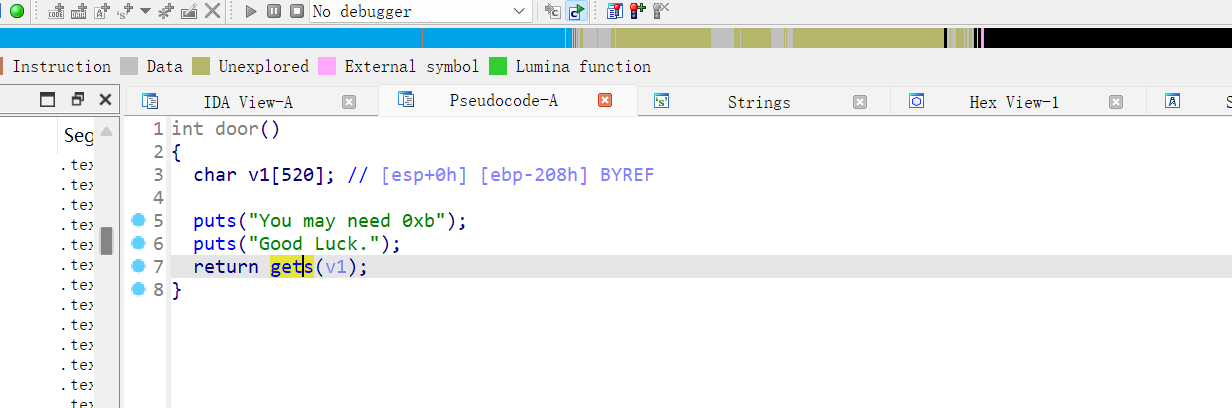Open the small arrow dropdown beside the structure icon
This screenshot has height=408, width=1232.
tap(145, 11)
